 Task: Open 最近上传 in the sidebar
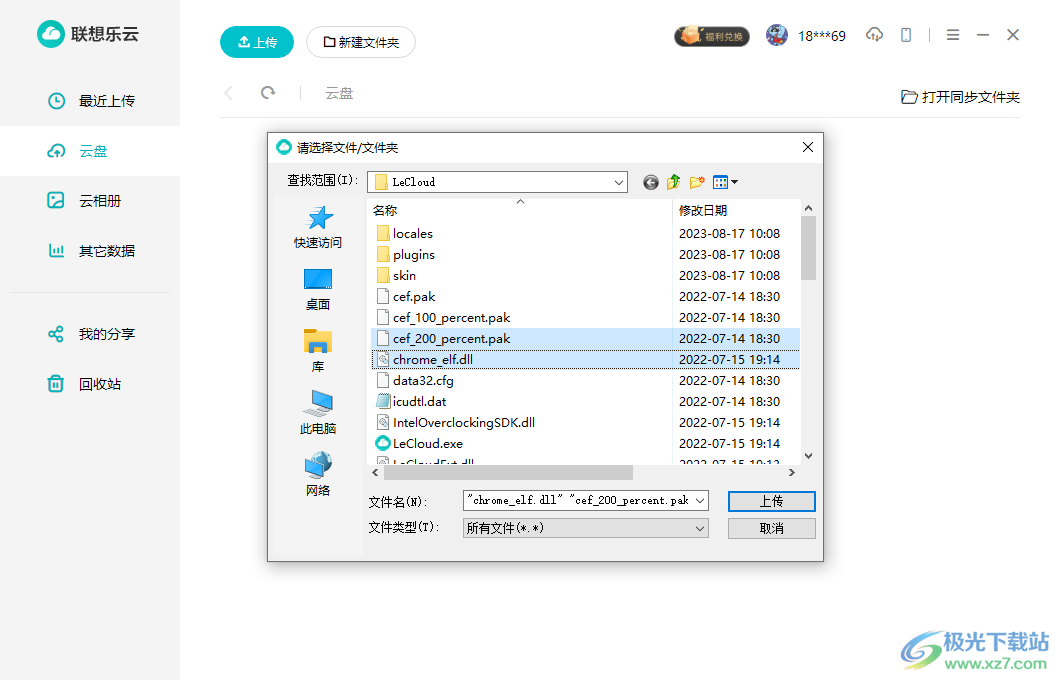click(x=90, y=101)
